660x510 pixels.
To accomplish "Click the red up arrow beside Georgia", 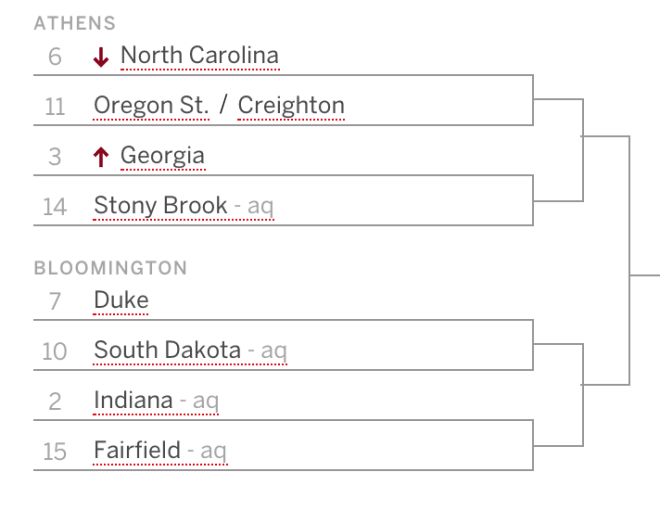I will click(101, 157).
